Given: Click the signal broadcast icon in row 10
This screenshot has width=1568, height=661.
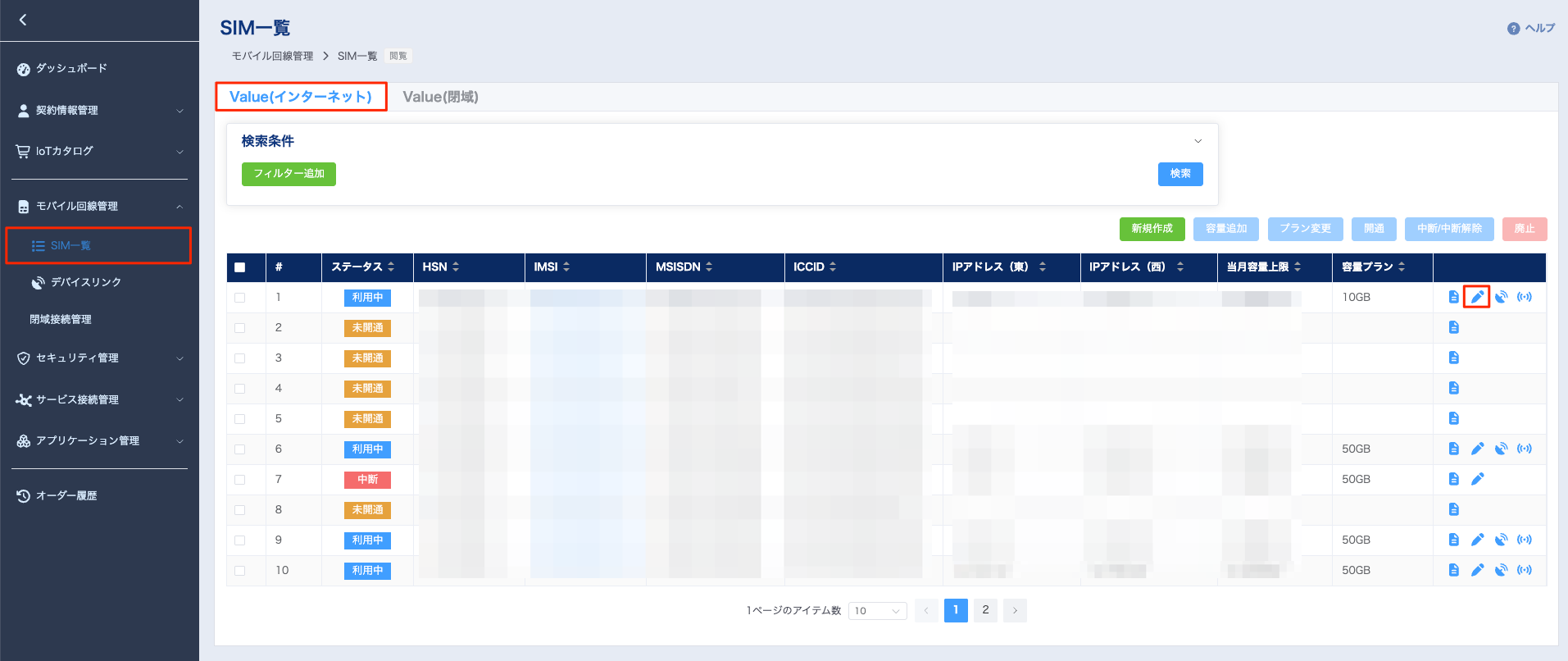Looking at the screenshot, I should (1524, 570).
